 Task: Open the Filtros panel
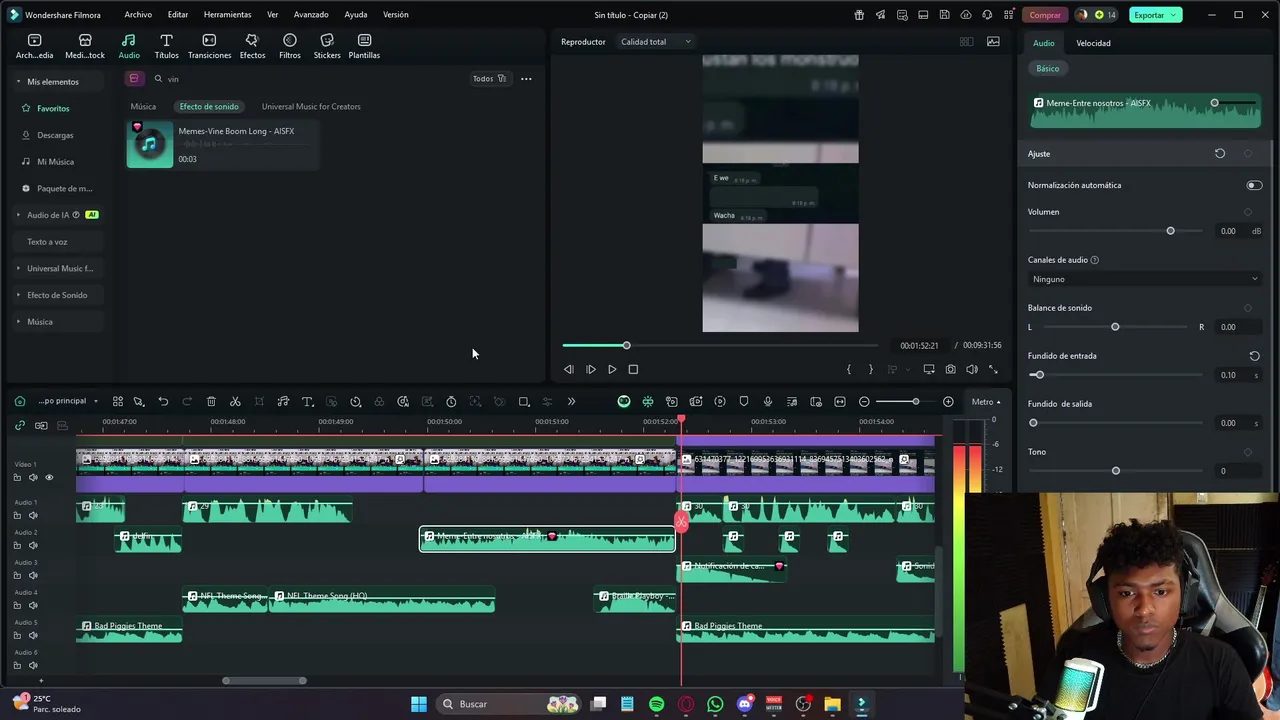click(290, 46)
